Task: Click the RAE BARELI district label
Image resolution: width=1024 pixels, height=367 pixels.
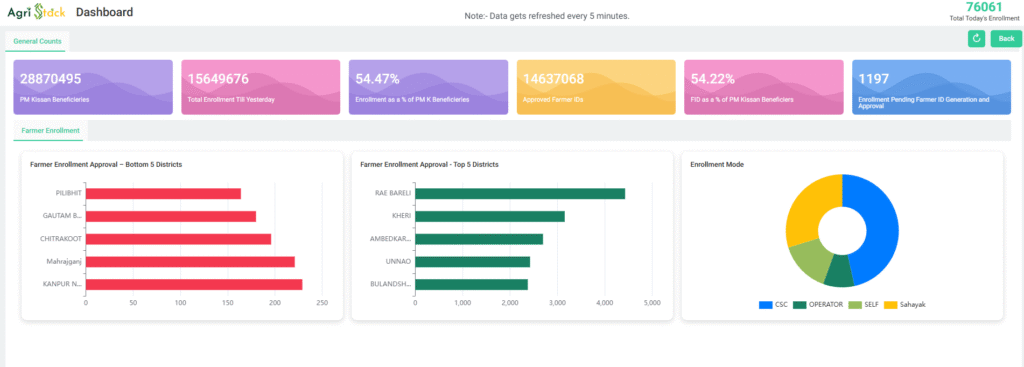Action: (x=392, y=193)
